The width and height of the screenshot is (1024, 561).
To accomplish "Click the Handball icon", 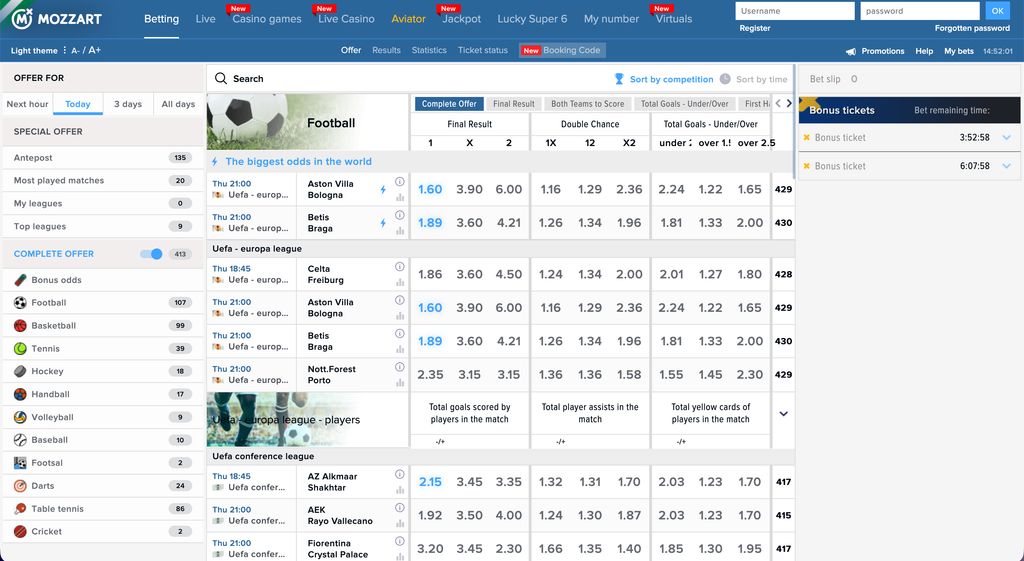I will pos(20,394).
